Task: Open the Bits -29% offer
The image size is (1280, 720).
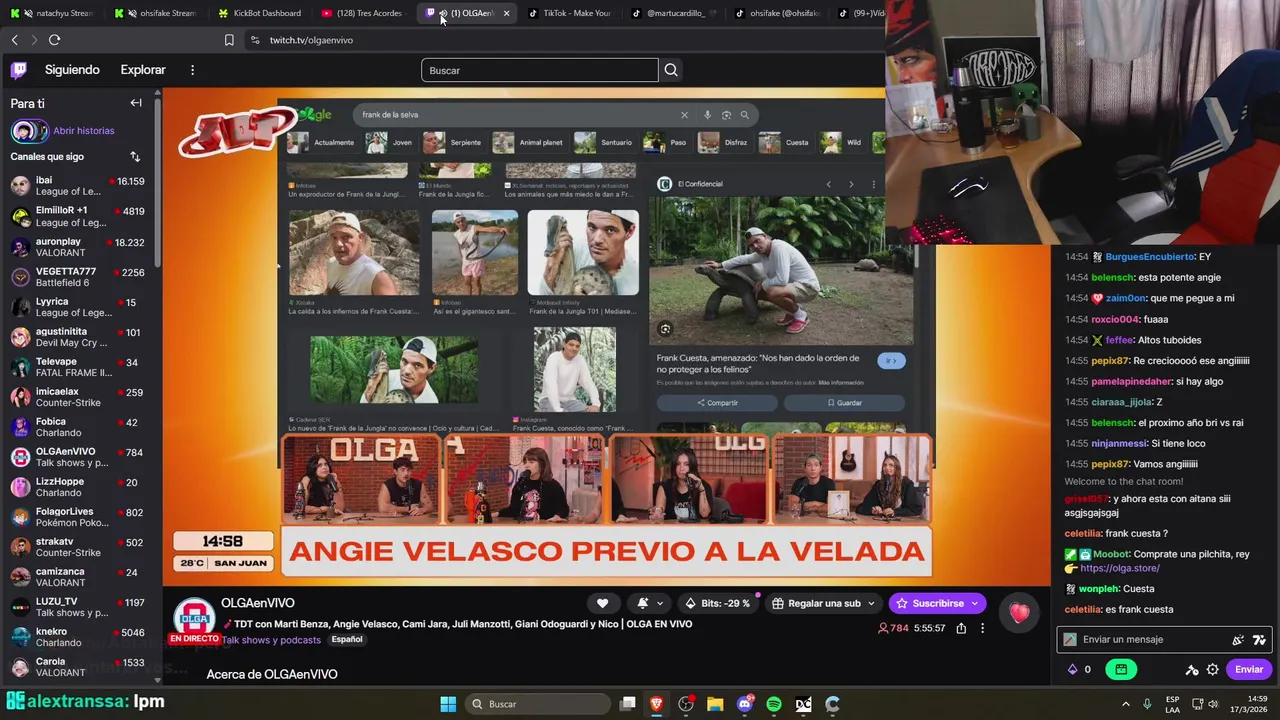Action: (716, 603)
